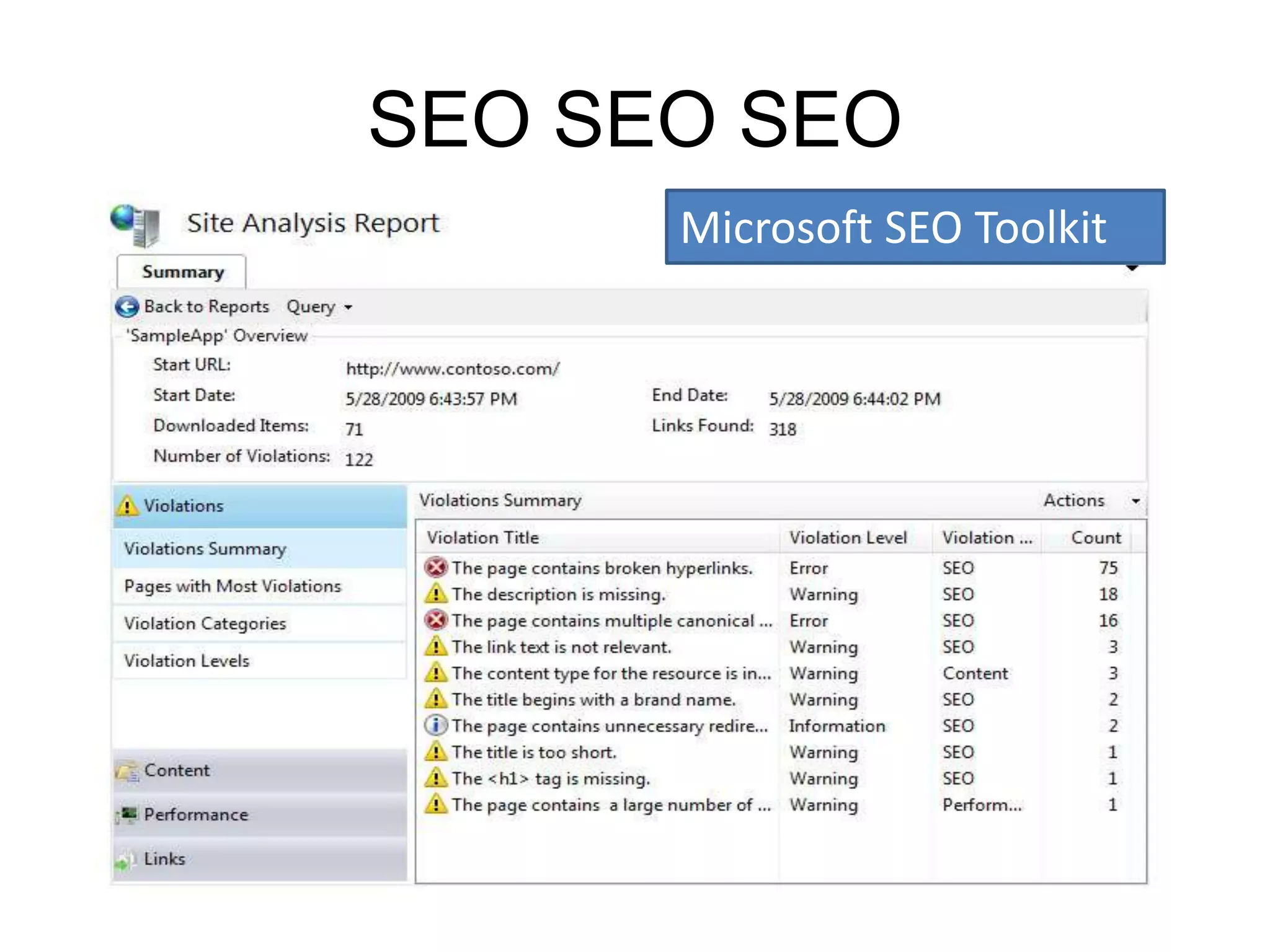Click error icon beside broken hyperlinks row
Viewport: 1270px width, 952px height.
point(437,567)
